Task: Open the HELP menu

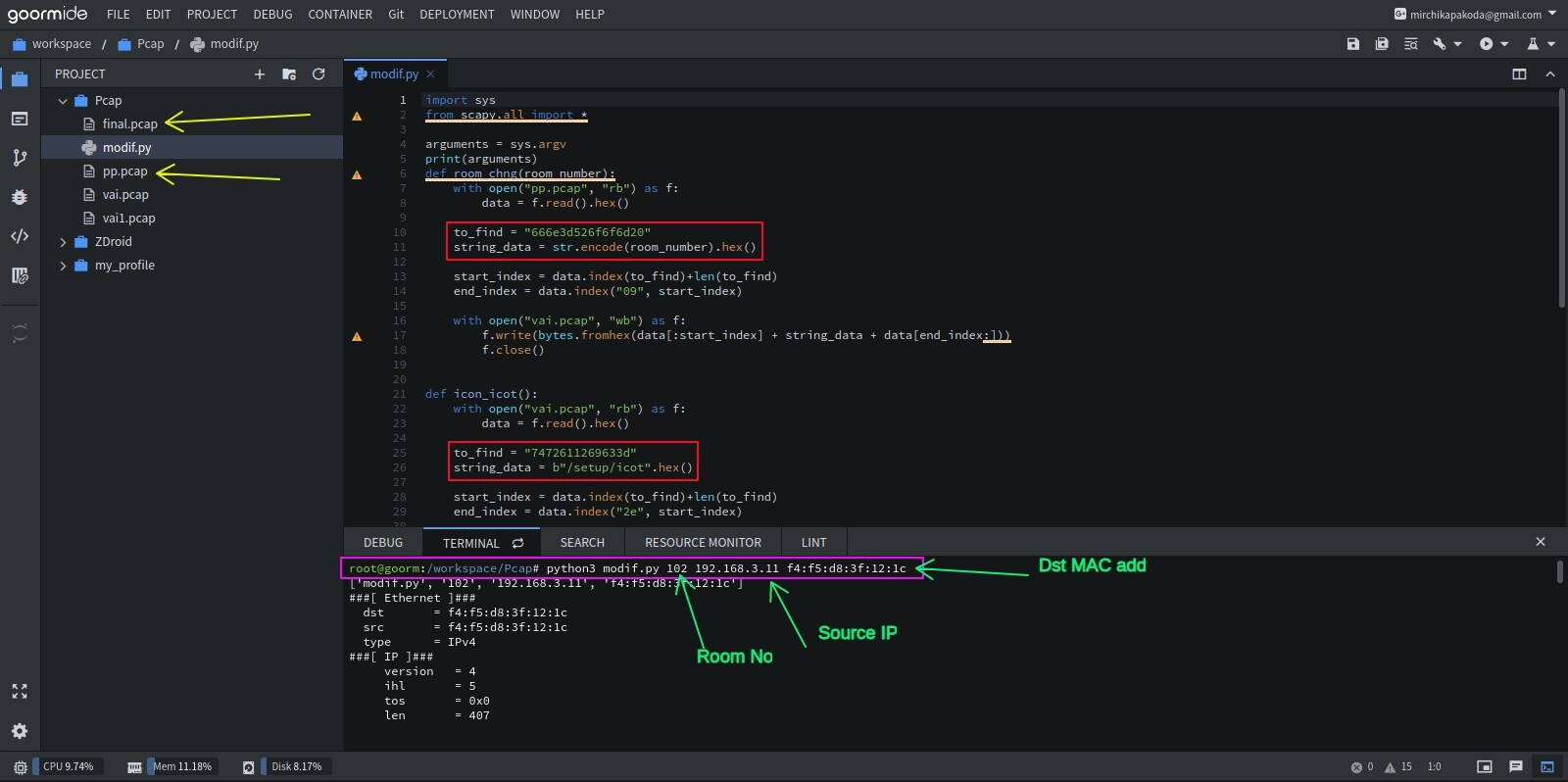Action: (590, 15)
